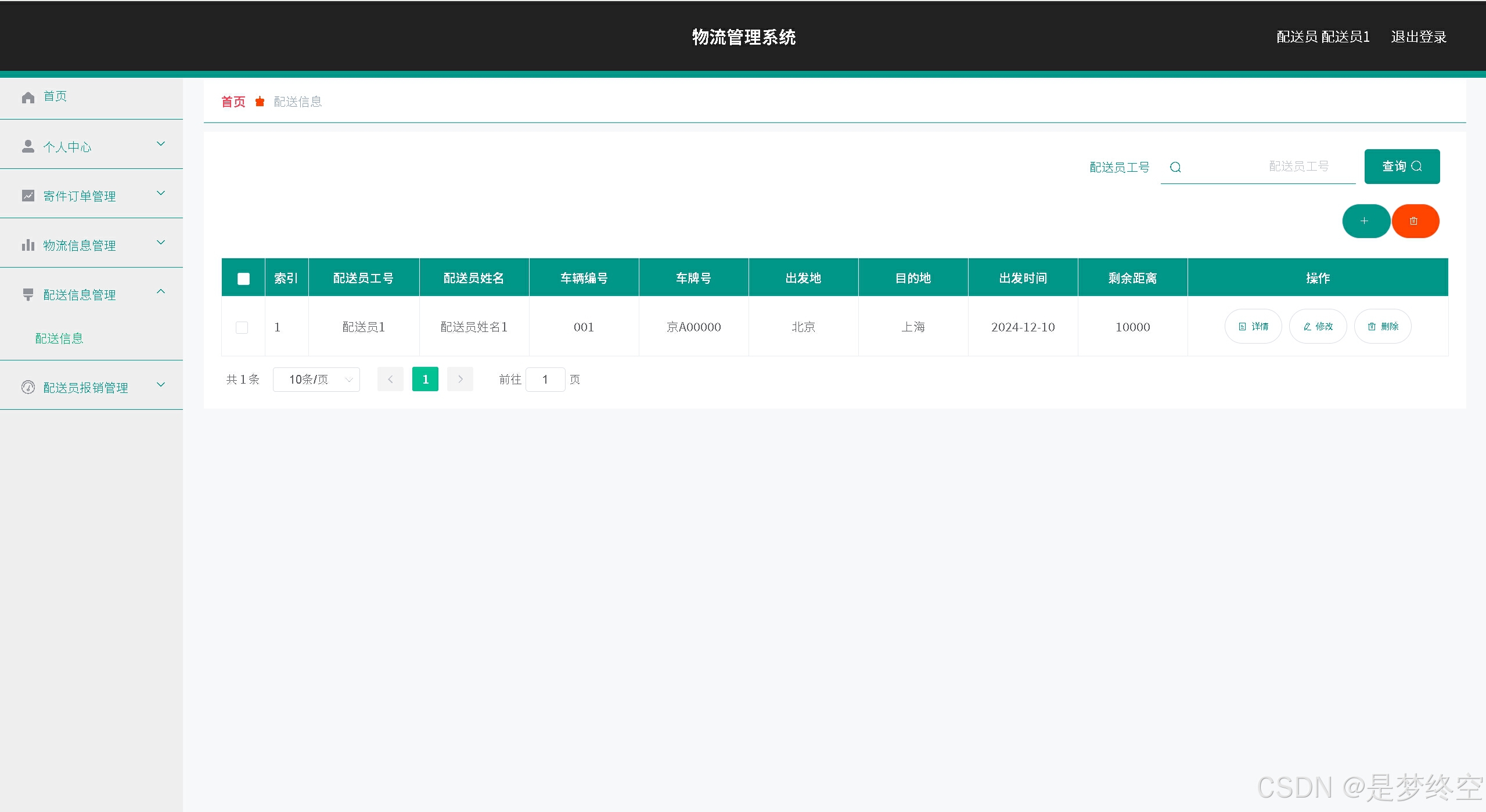Expand the 个人中心 menu chevron
The image size is (1486, 812).
coord(161,144)
